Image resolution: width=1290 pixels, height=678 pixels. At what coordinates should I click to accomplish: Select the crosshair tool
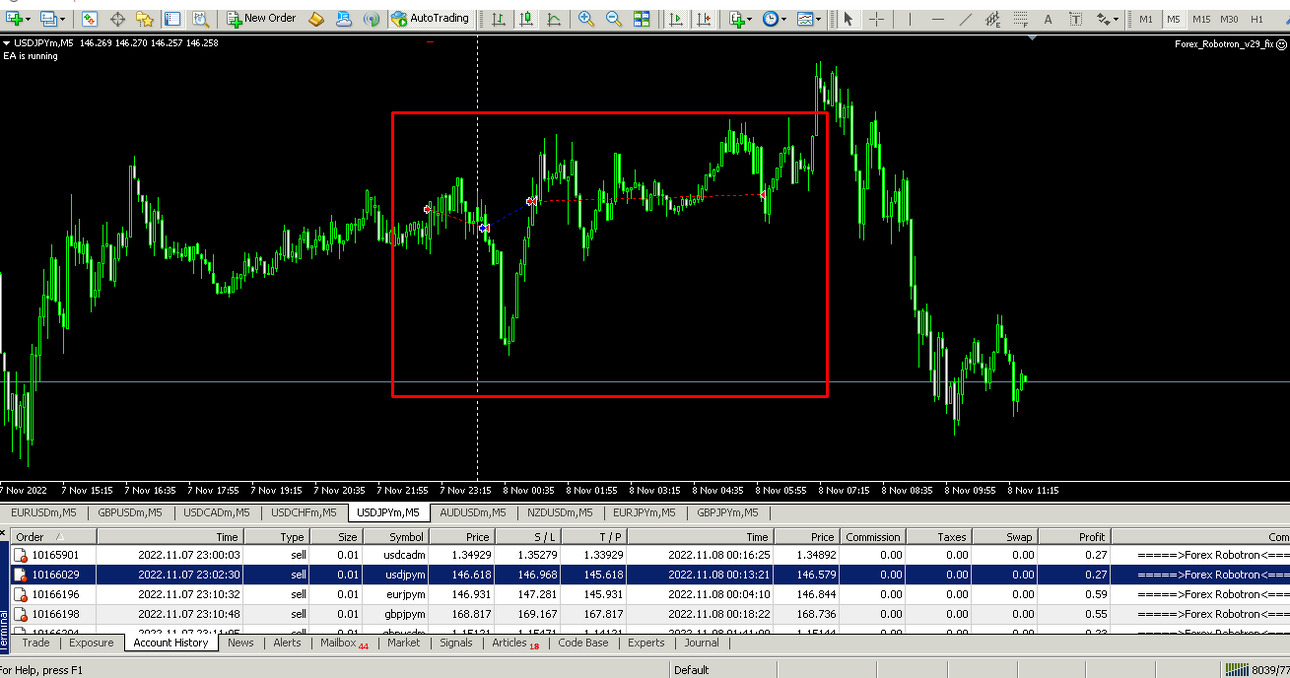(x=876, y=19)
